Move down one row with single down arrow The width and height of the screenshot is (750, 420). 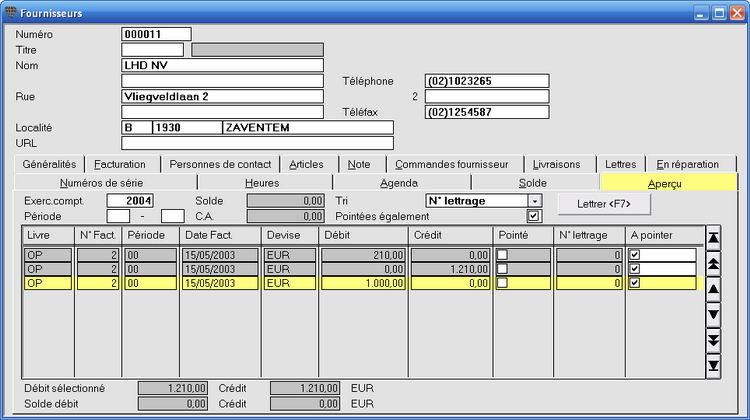point(713,315)
